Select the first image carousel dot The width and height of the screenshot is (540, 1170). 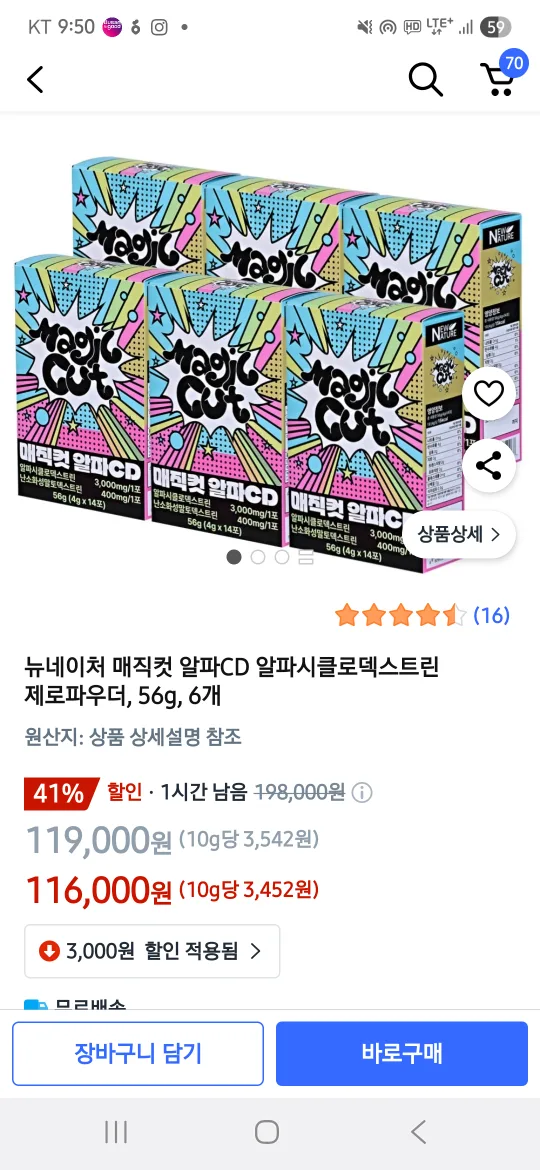[x=234, y=557]
